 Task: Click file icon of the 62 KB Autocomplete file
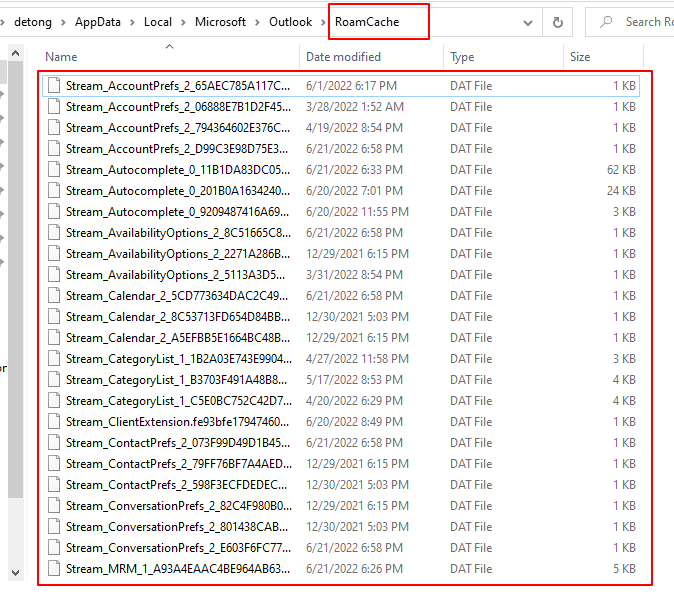coord(54,170)
